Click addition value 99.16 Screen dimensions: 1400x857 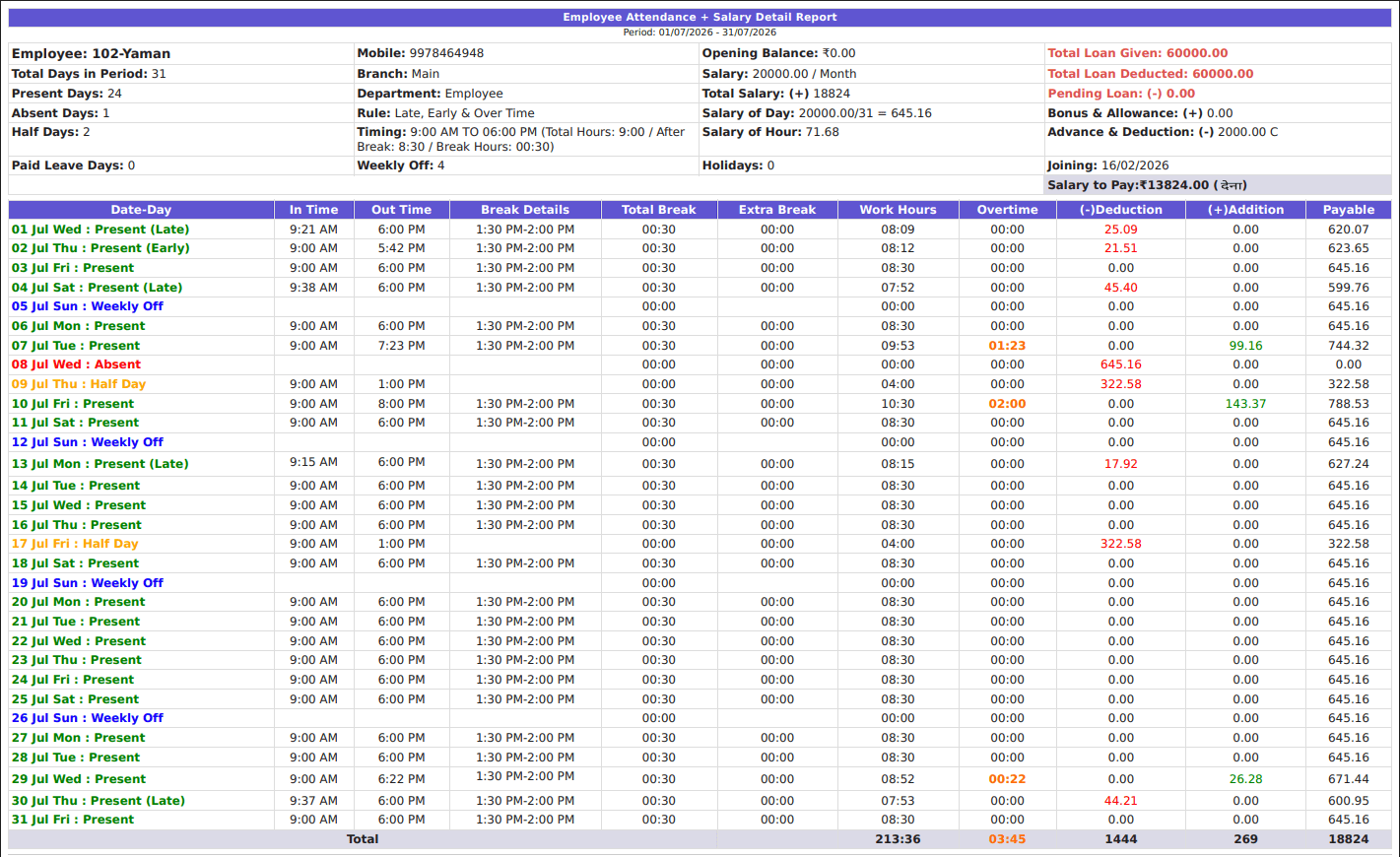click(x=1245, y=346)
